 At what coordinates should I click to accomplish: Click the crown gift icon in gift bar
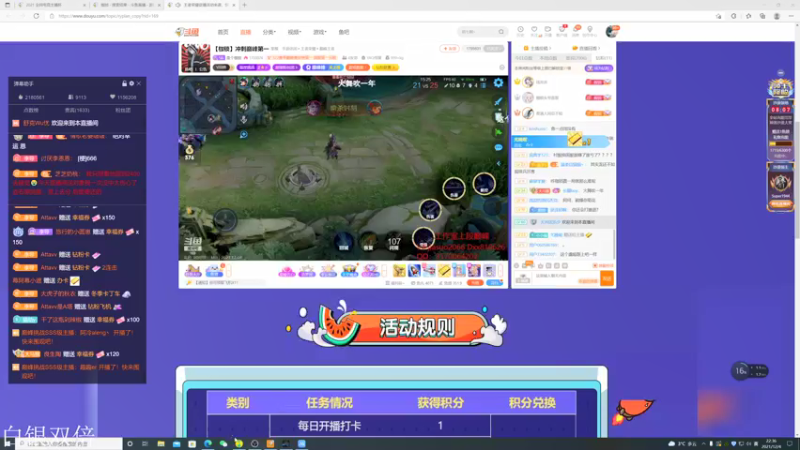pyautogui.click(x=349, y=270)
